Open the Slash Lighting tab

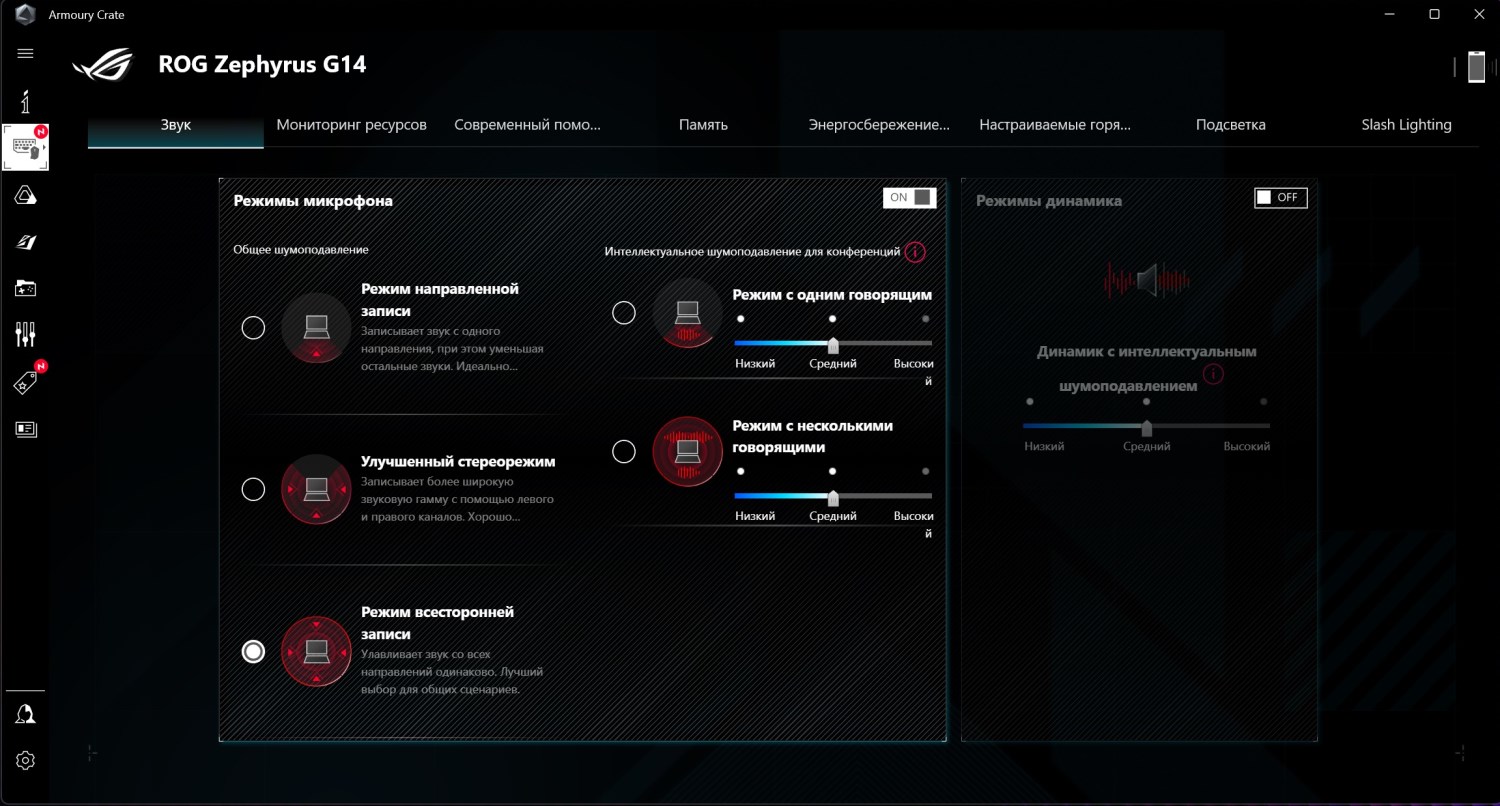1406,125
